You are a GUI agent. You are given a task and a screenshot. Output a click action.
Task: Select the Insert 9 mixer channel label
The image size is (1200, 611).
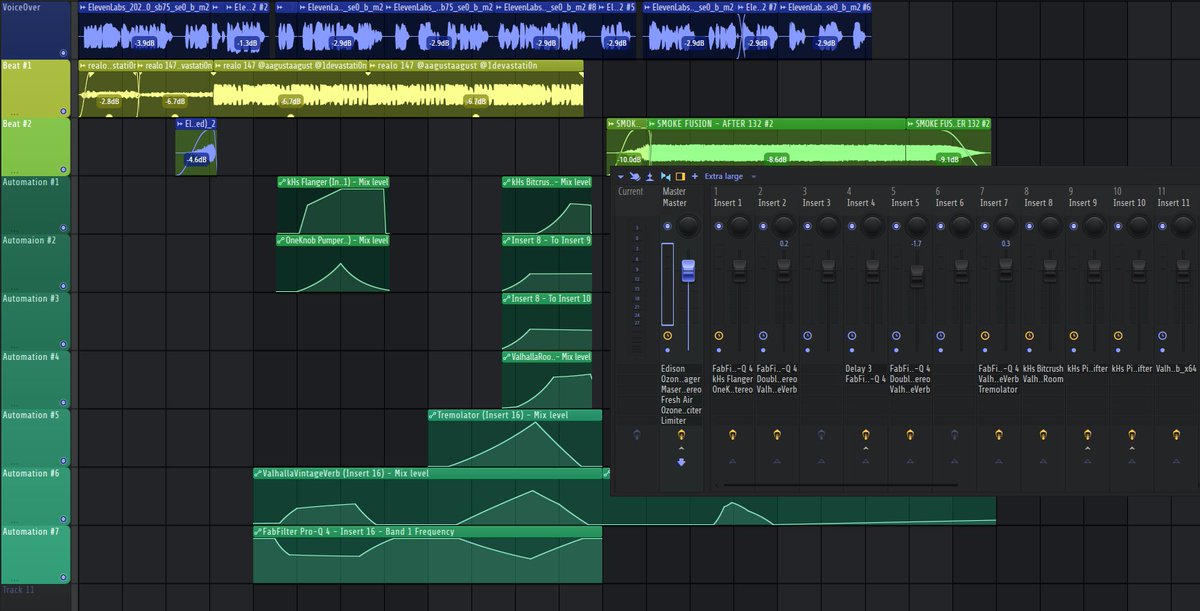tap(1083, 203)
